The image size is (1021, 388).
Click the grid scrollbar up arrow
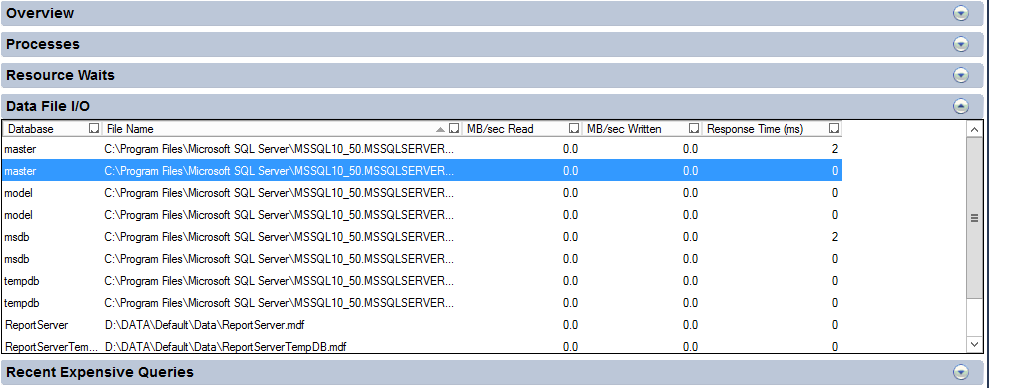tap(974, 130)
